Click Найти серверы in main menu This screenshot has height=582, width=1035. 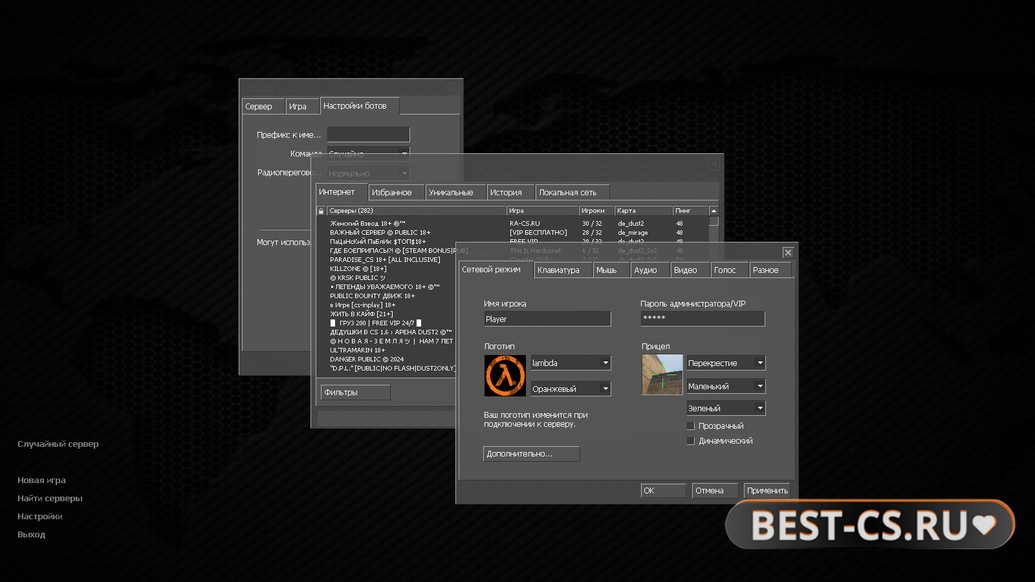click(x=50, y=498)
